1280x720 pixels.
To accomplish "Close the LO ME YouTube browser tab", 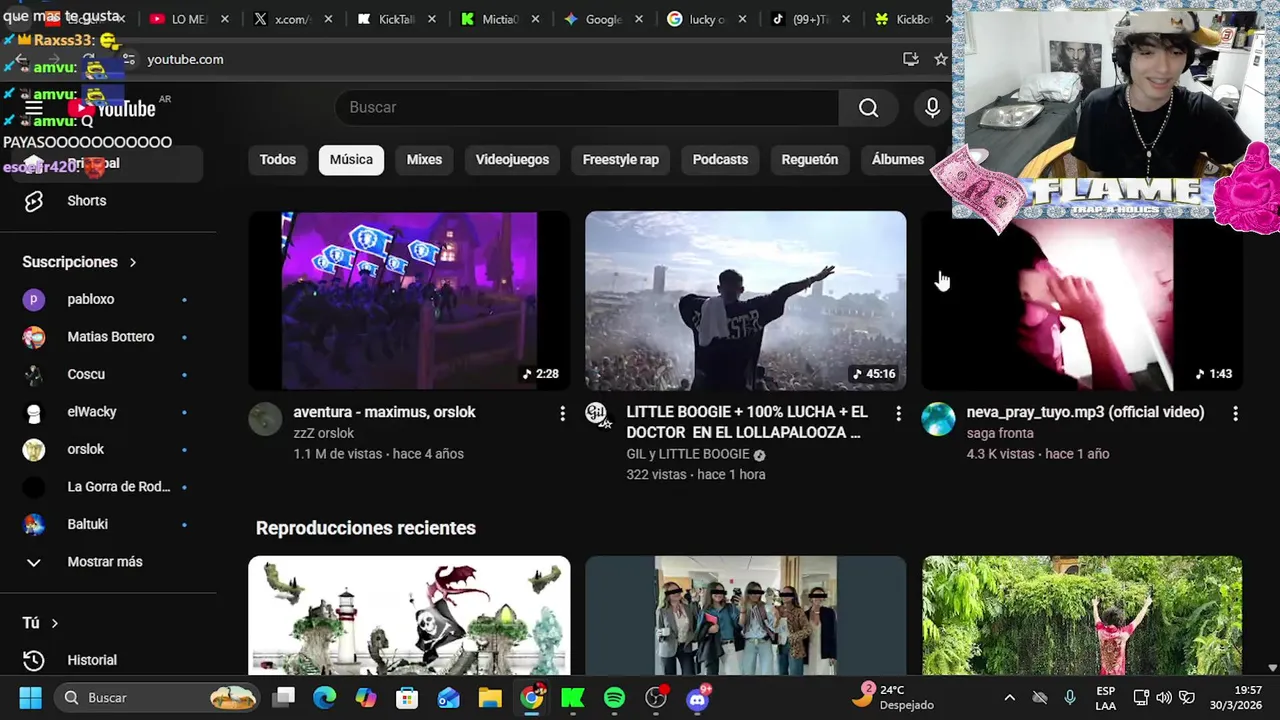I will (x=224, y=19).
